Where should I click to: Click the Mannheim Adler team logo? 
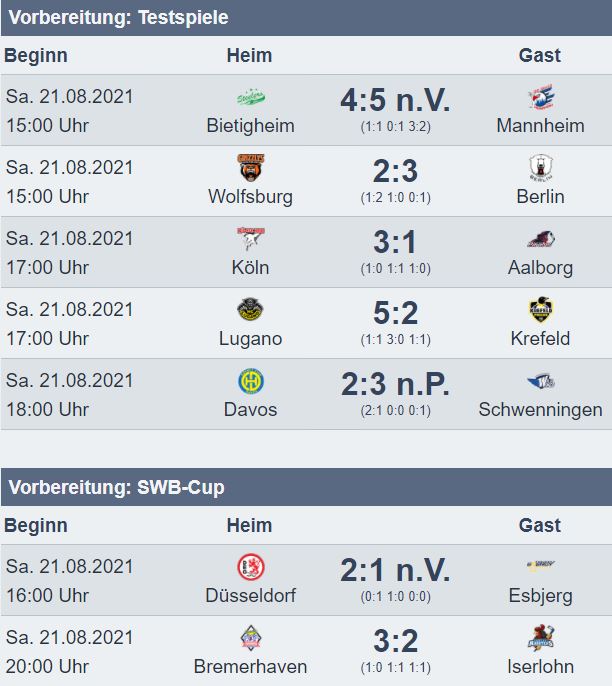pos(541,97)
